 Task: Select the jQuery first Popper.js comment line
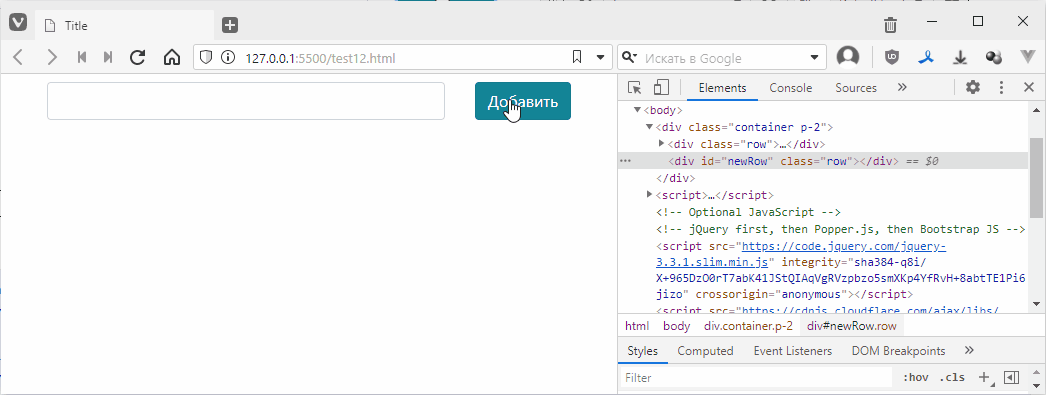[x=841, y=230]
